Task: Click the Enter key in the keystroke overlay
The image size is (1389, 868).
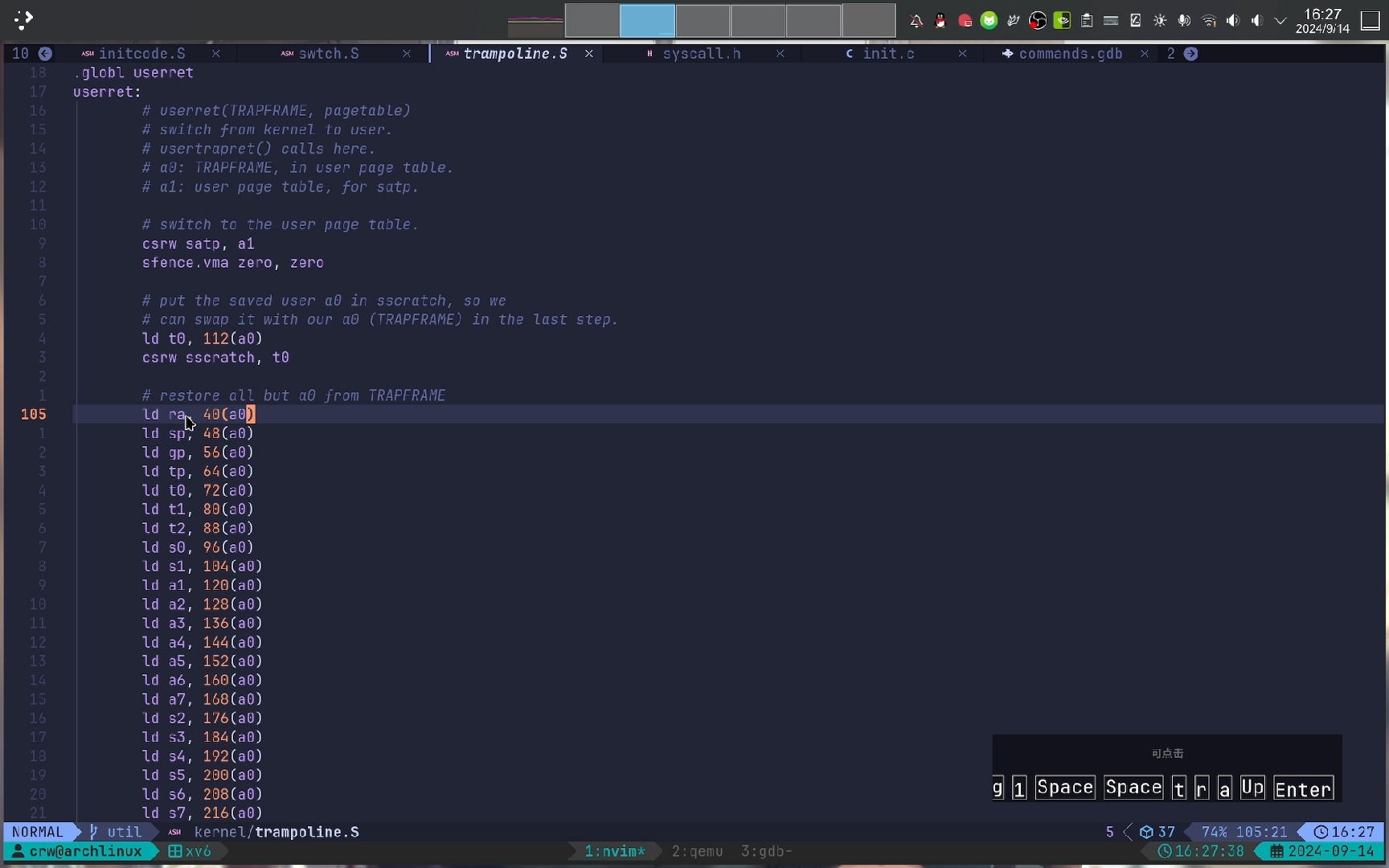Action: (x=1304, y=789)
